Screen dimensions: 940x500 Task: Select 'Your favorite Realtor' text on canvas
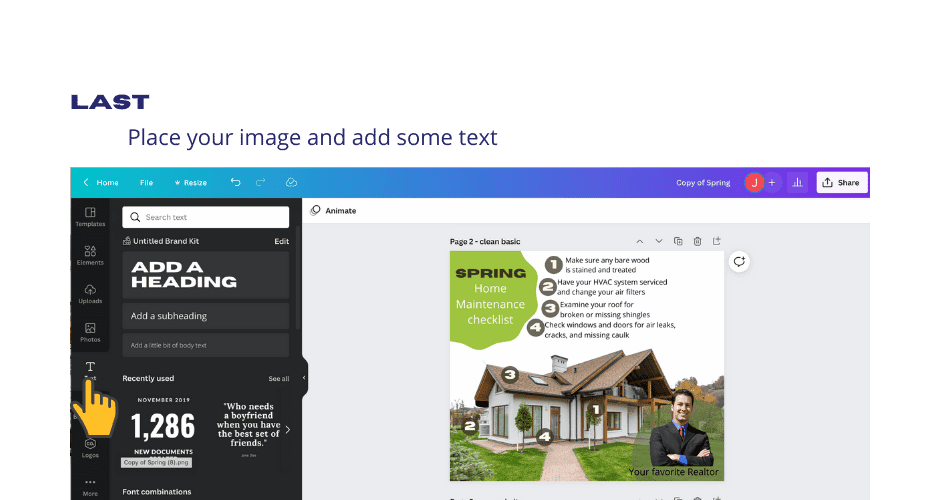click(673, 472)
